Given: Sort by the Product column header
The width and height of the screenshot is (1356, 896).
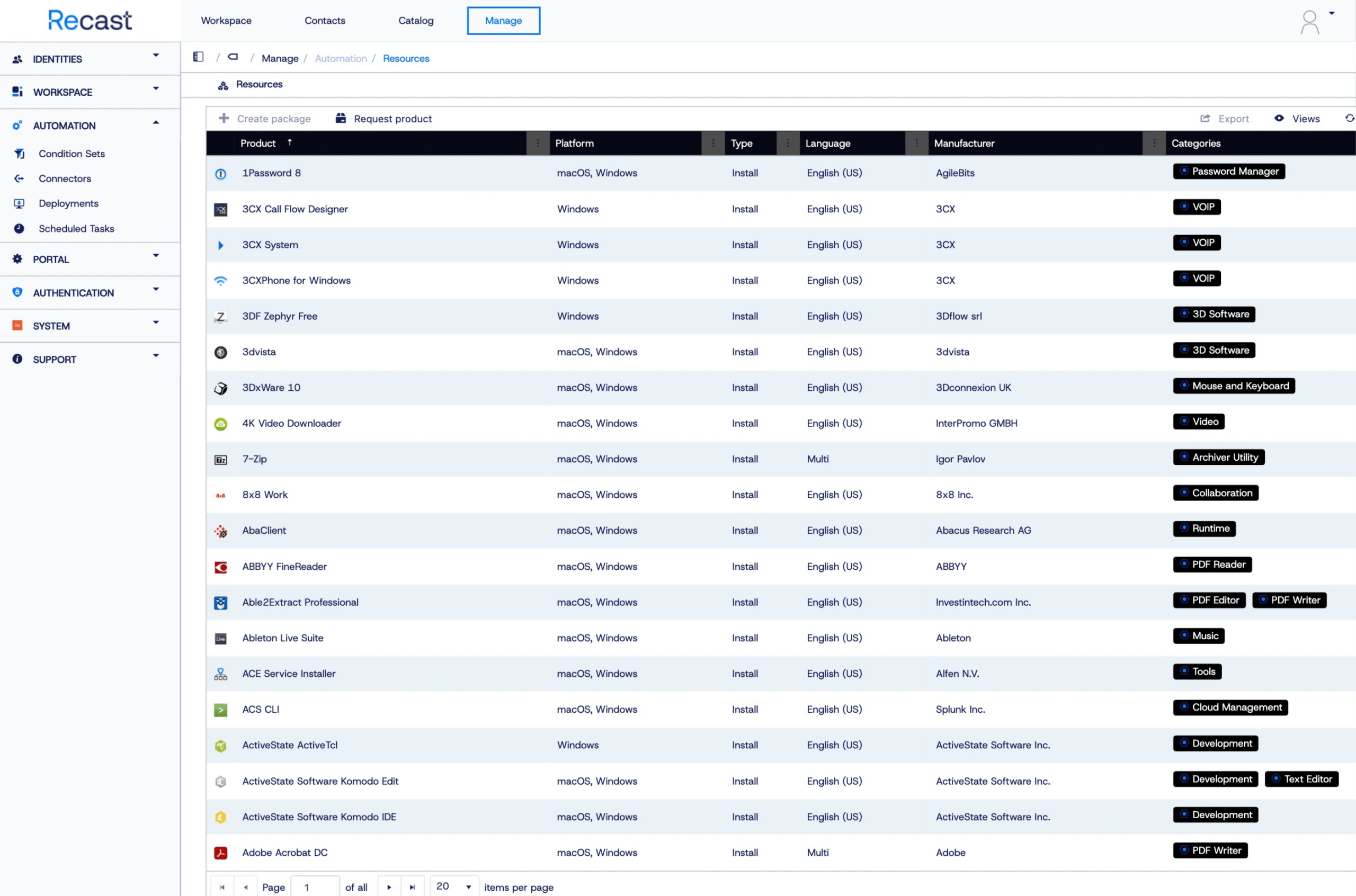Looking at the screenshot, I should point(258,144).
